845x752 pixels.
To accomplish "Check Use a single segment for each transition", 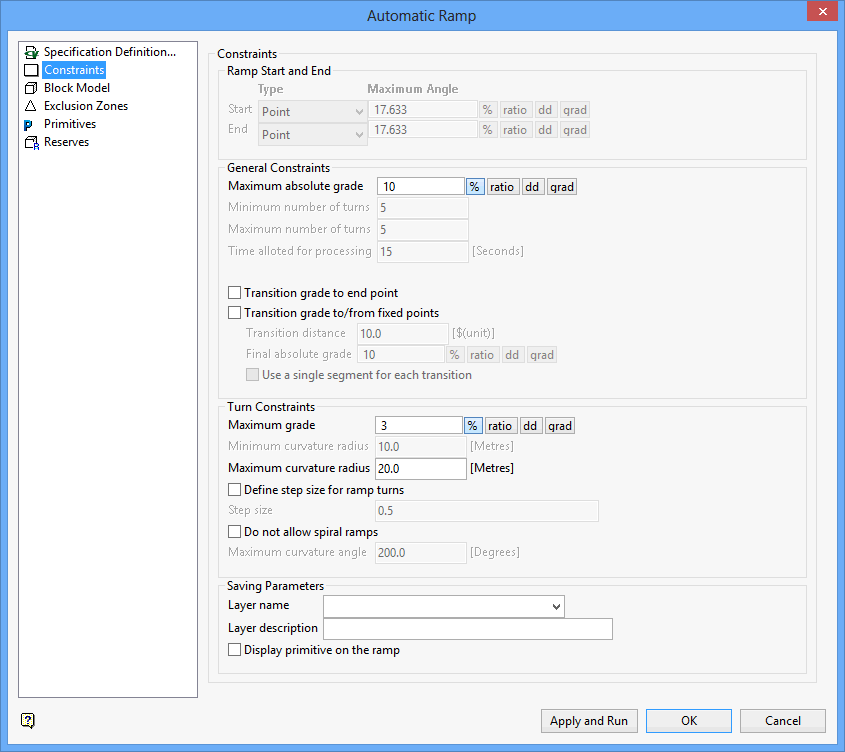I will 252,375.
